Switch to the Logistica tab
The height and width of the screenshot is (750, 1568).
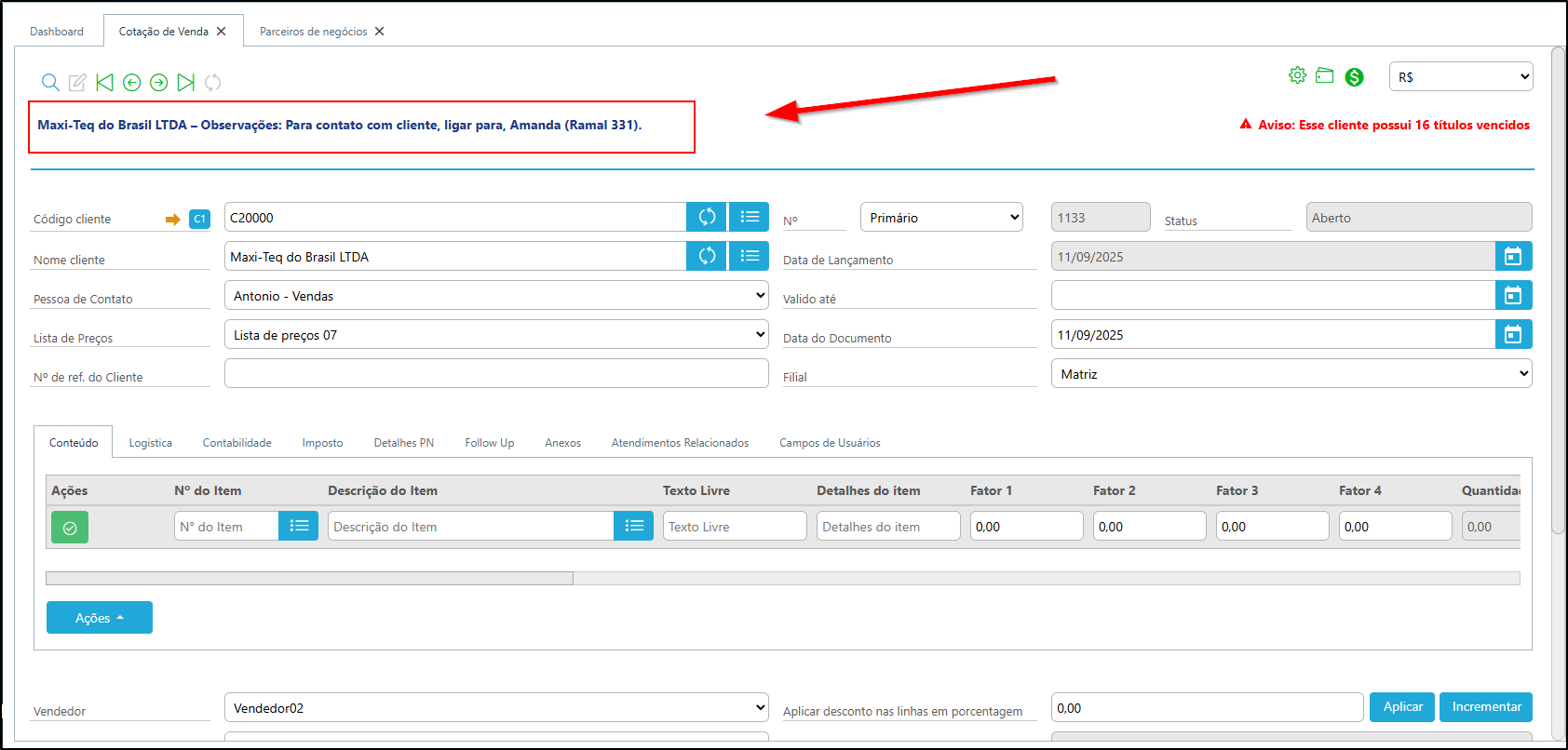click(150, 443)
